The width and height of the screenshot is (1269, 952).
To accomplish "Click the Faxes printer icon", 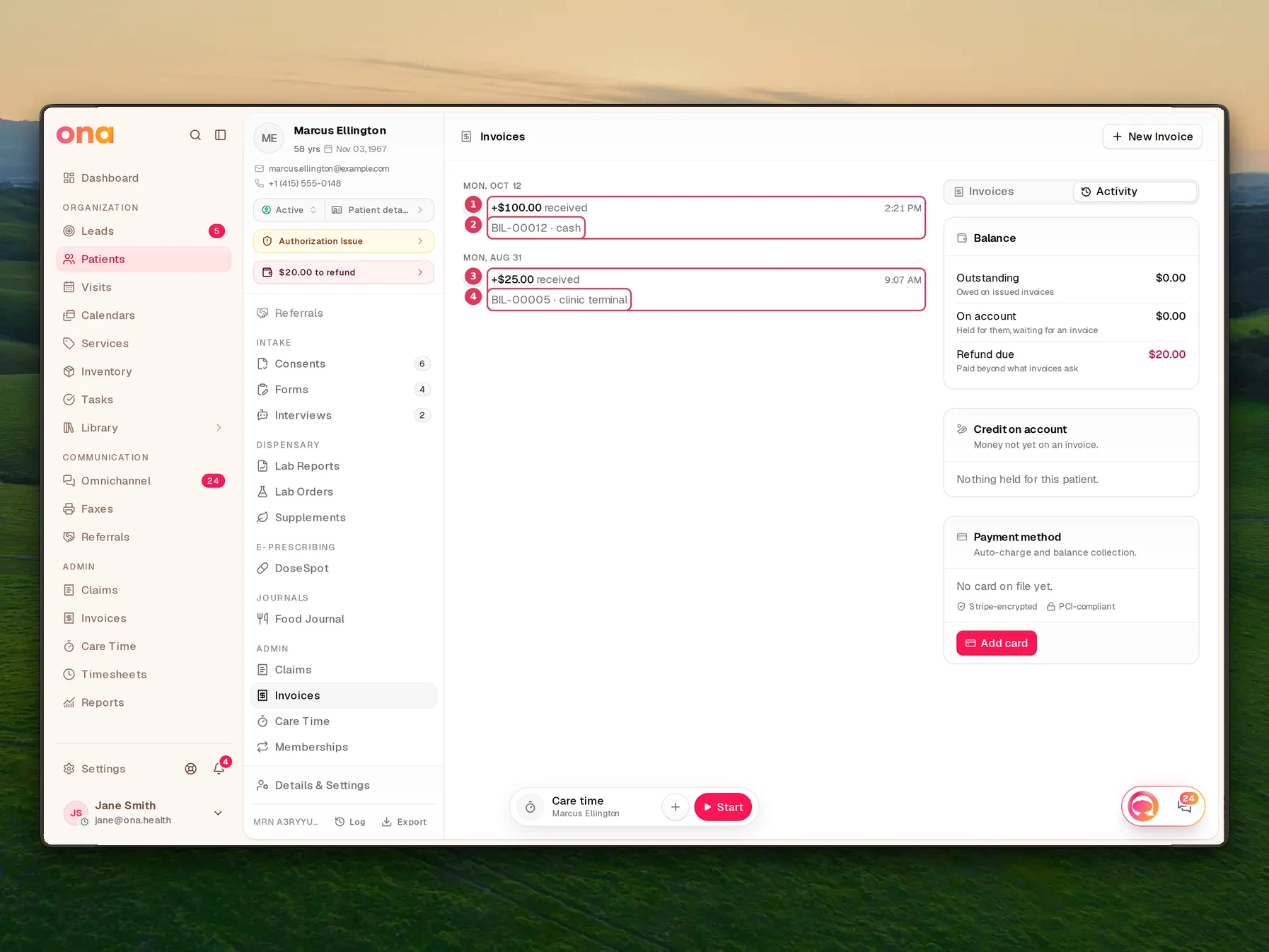I will [x=69, y=509].
